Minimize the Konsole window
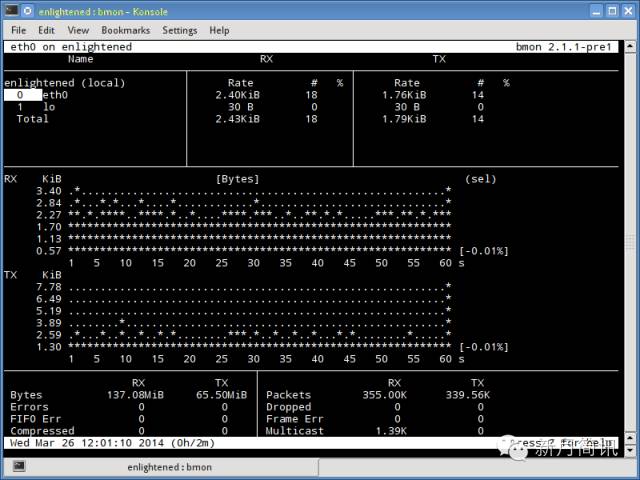The width and height of the screenshot is (640, 480). pos(596,11)
